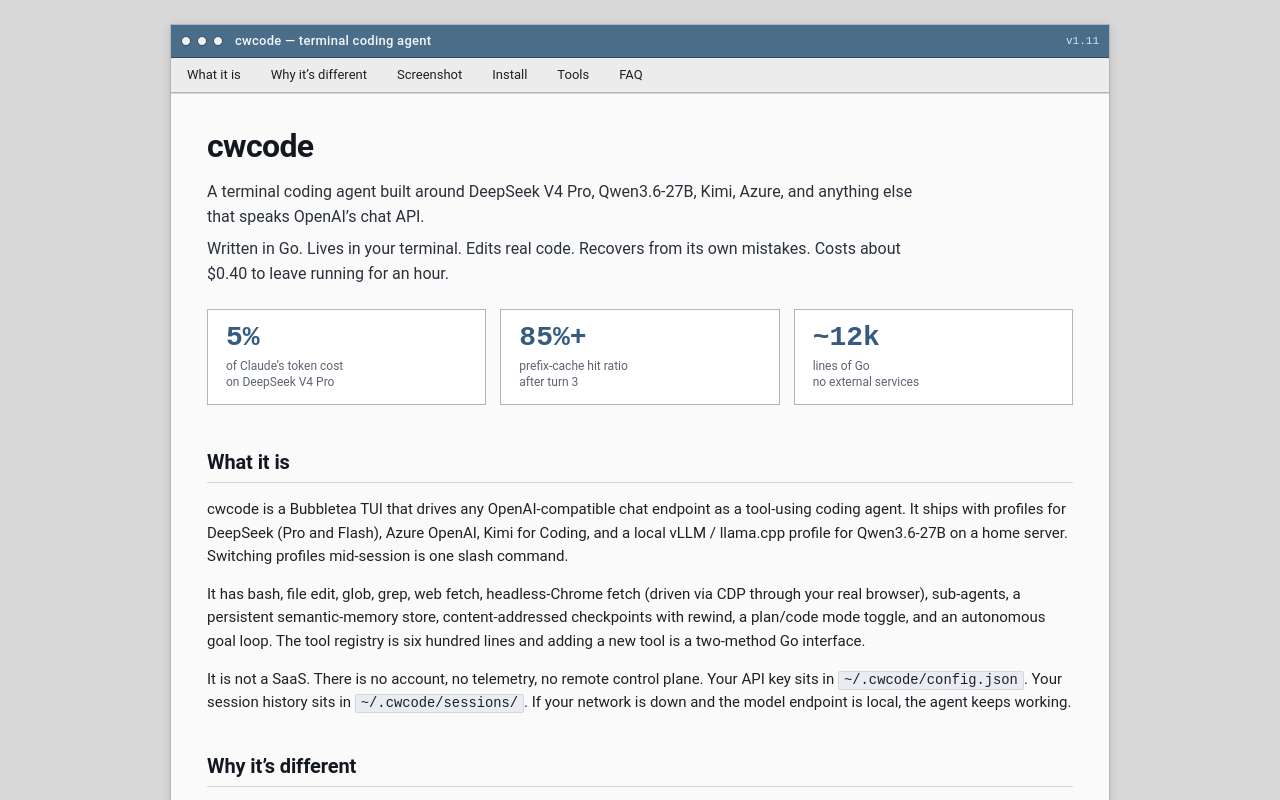Click the main 'cwcode' page heading
Screen dimensions: 1280x800
point(260,146)
